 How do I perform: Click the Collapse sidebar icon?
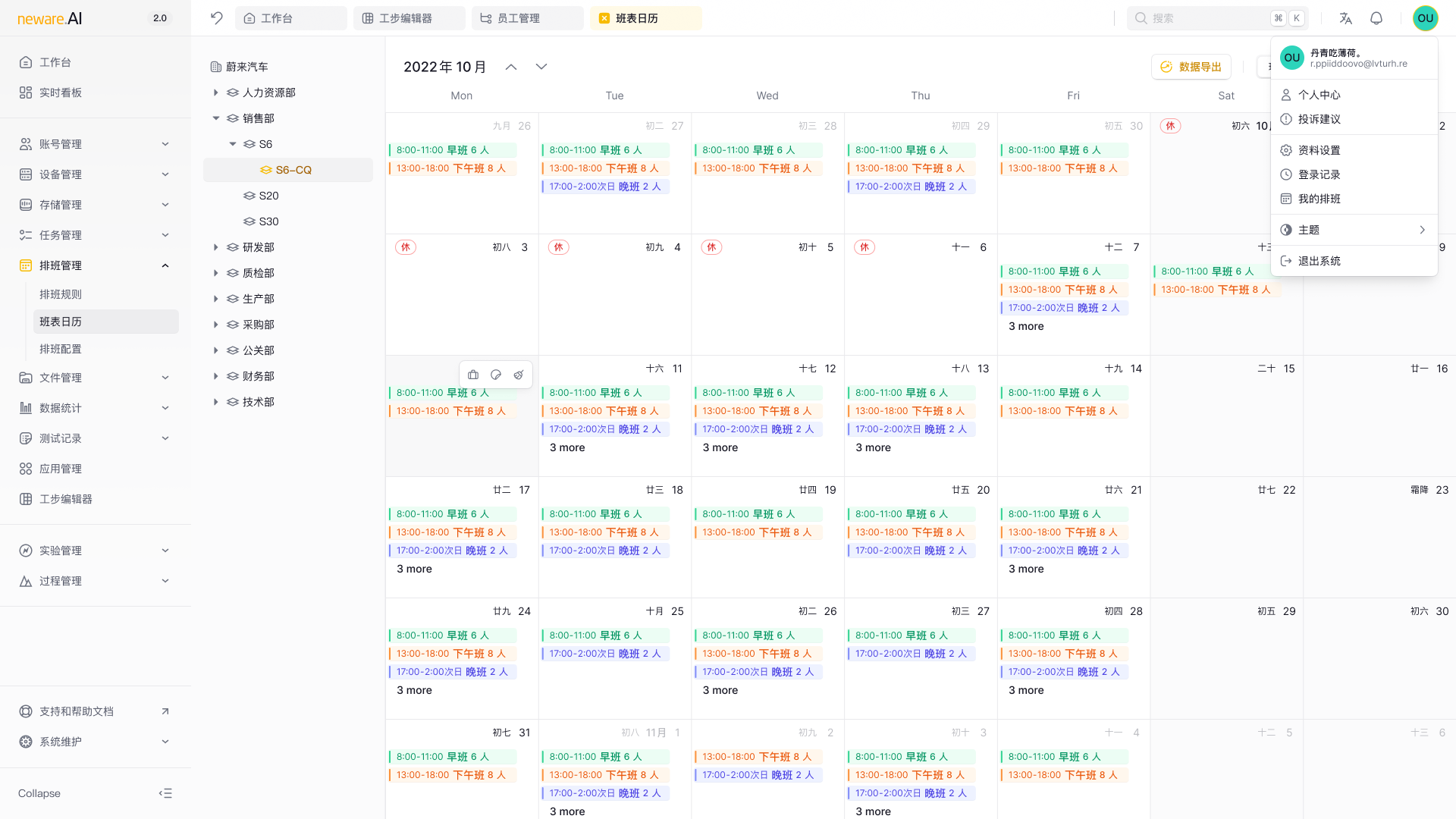(x=165, y=793)
